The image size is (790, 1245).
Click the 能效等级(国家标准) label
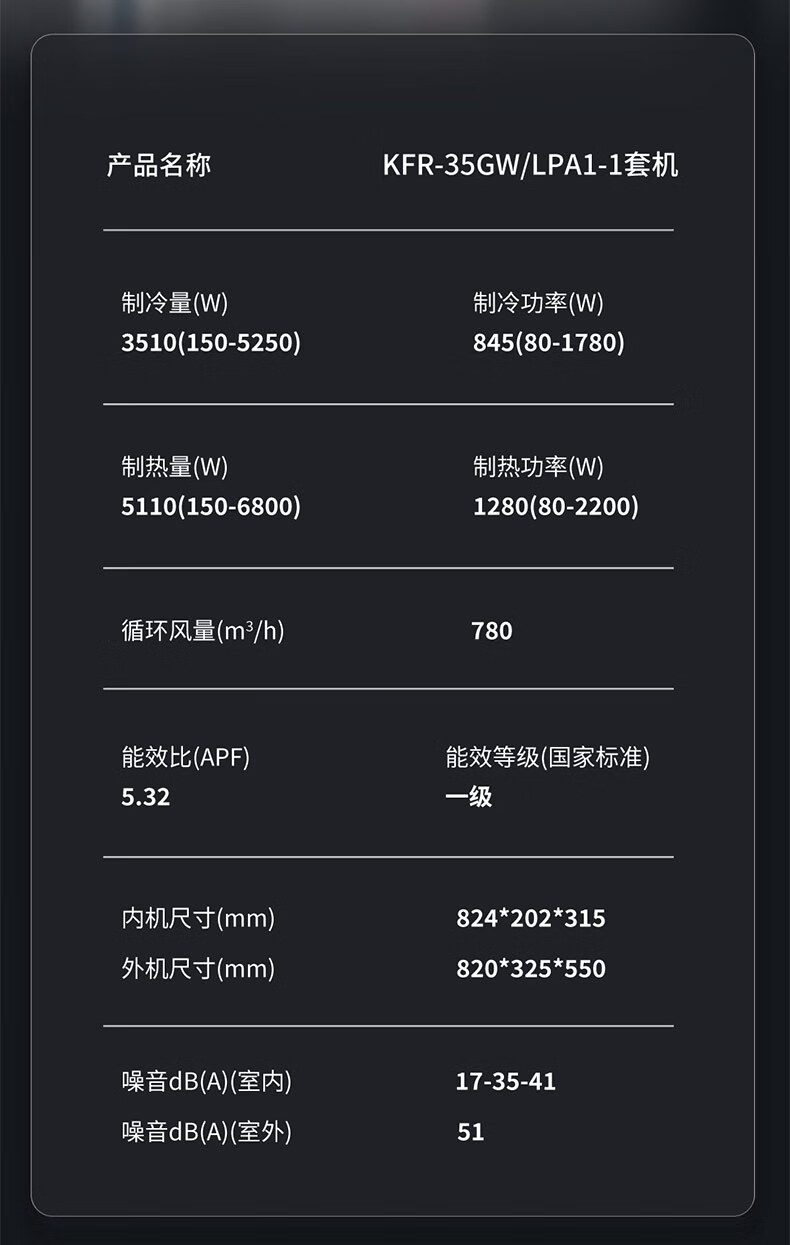coord(547,758)
